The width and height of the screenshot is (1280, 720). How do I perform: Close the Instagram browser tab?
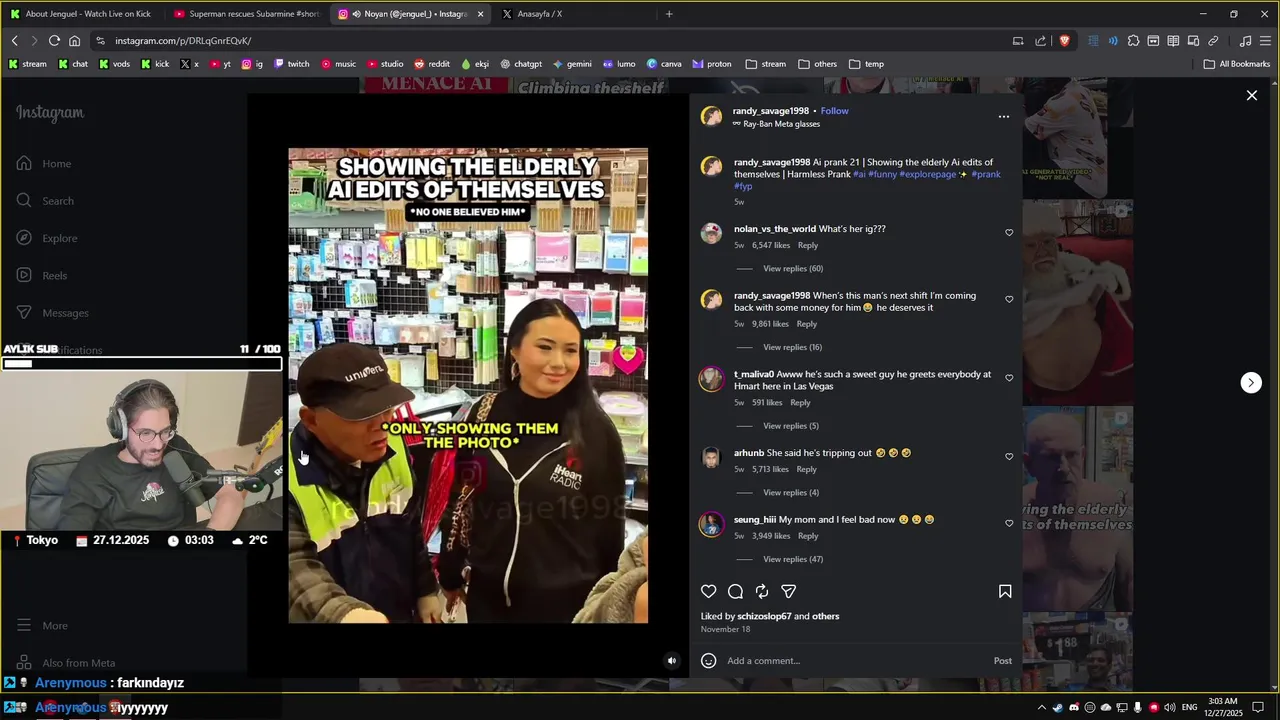[x=481, y=14]
